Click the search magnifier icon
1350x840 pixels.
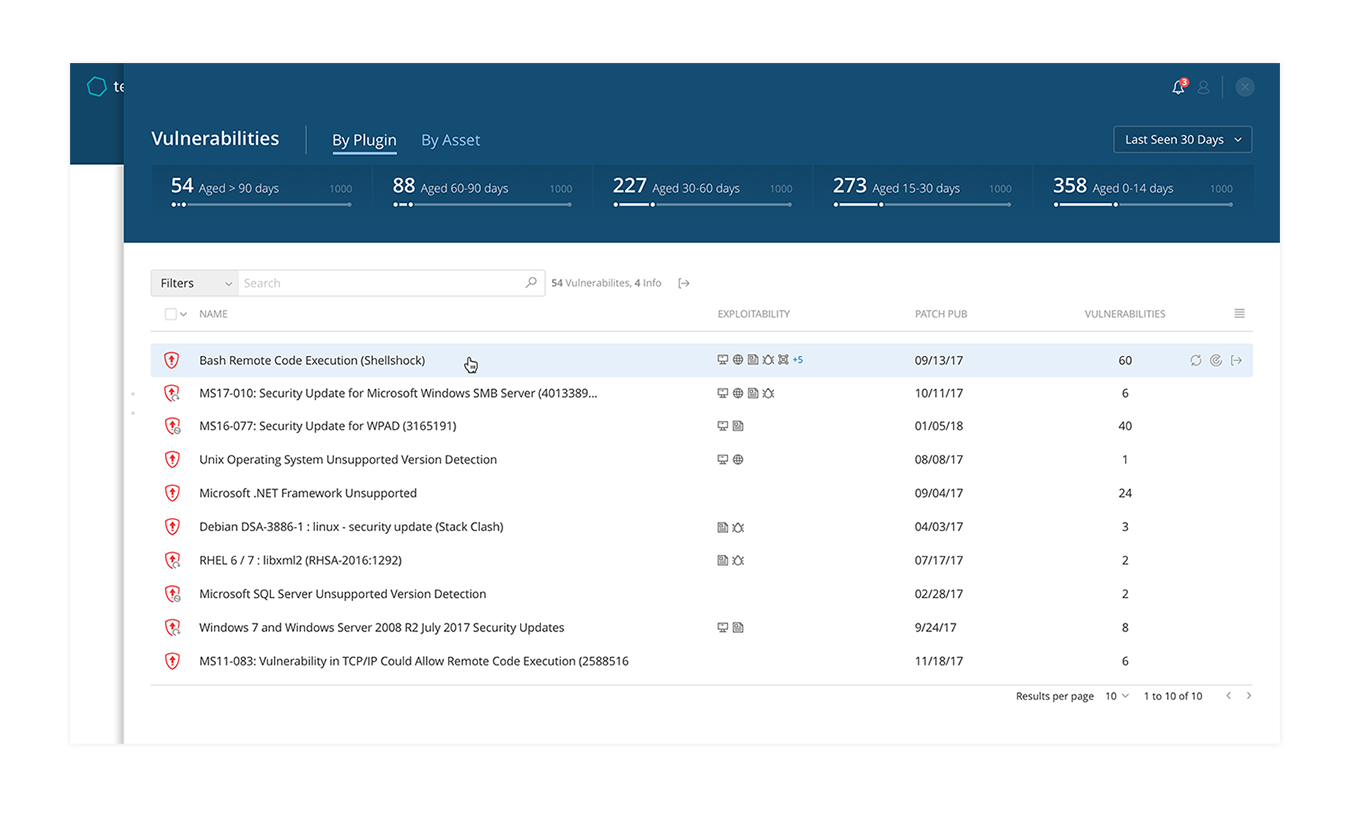pyautogui.click(x=531, y=283)
